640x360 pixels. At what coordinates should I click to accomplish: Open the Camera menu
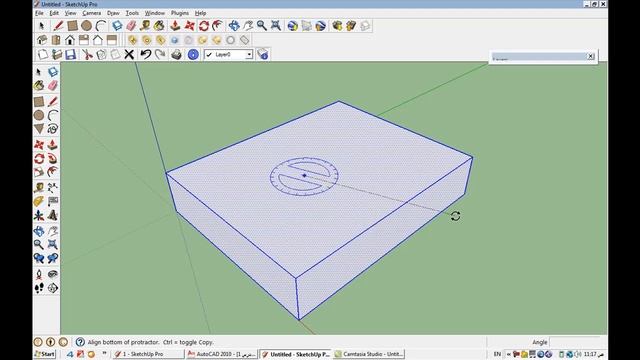[x=91, y=13]
